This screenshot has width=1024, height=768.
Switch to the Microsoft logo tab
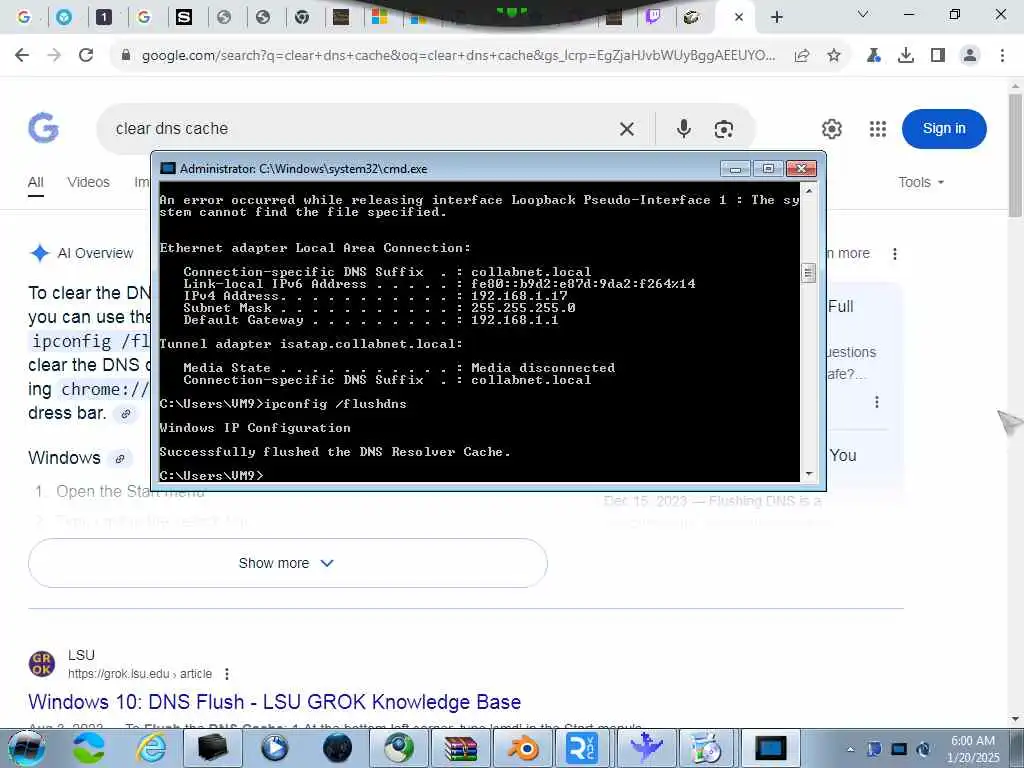click(379, 17)
